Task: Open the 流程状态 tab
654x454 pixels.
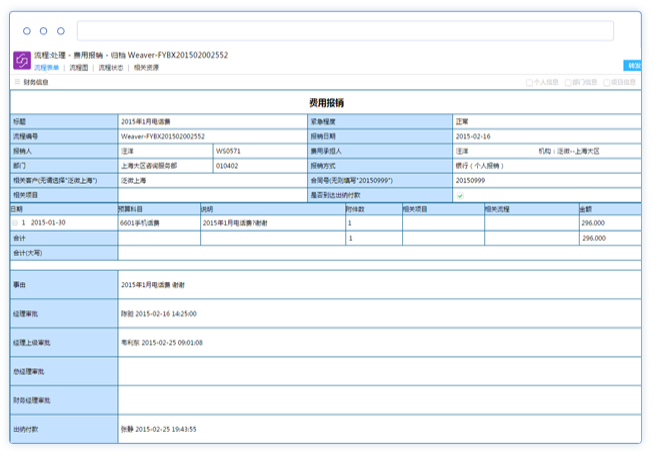Action: 111,68
